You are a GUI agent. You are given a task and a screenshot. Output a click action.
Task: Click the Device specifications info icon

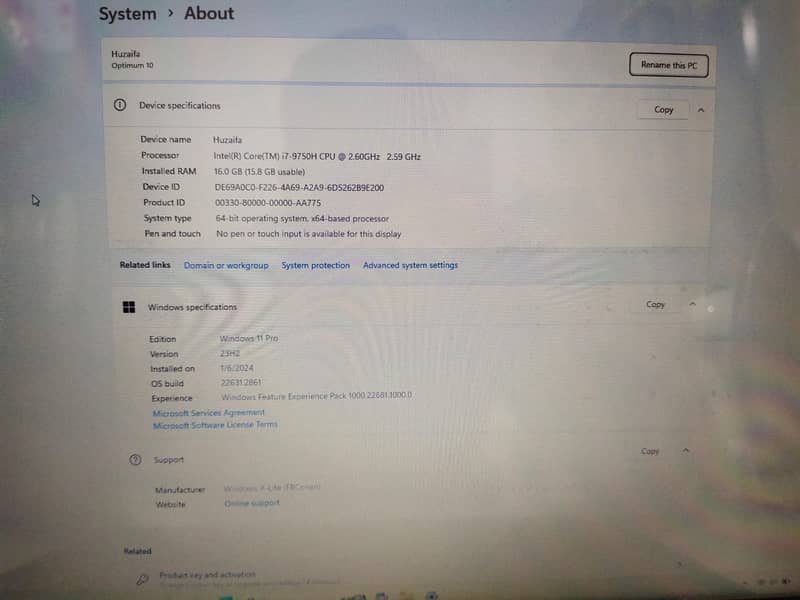[120, 105]
